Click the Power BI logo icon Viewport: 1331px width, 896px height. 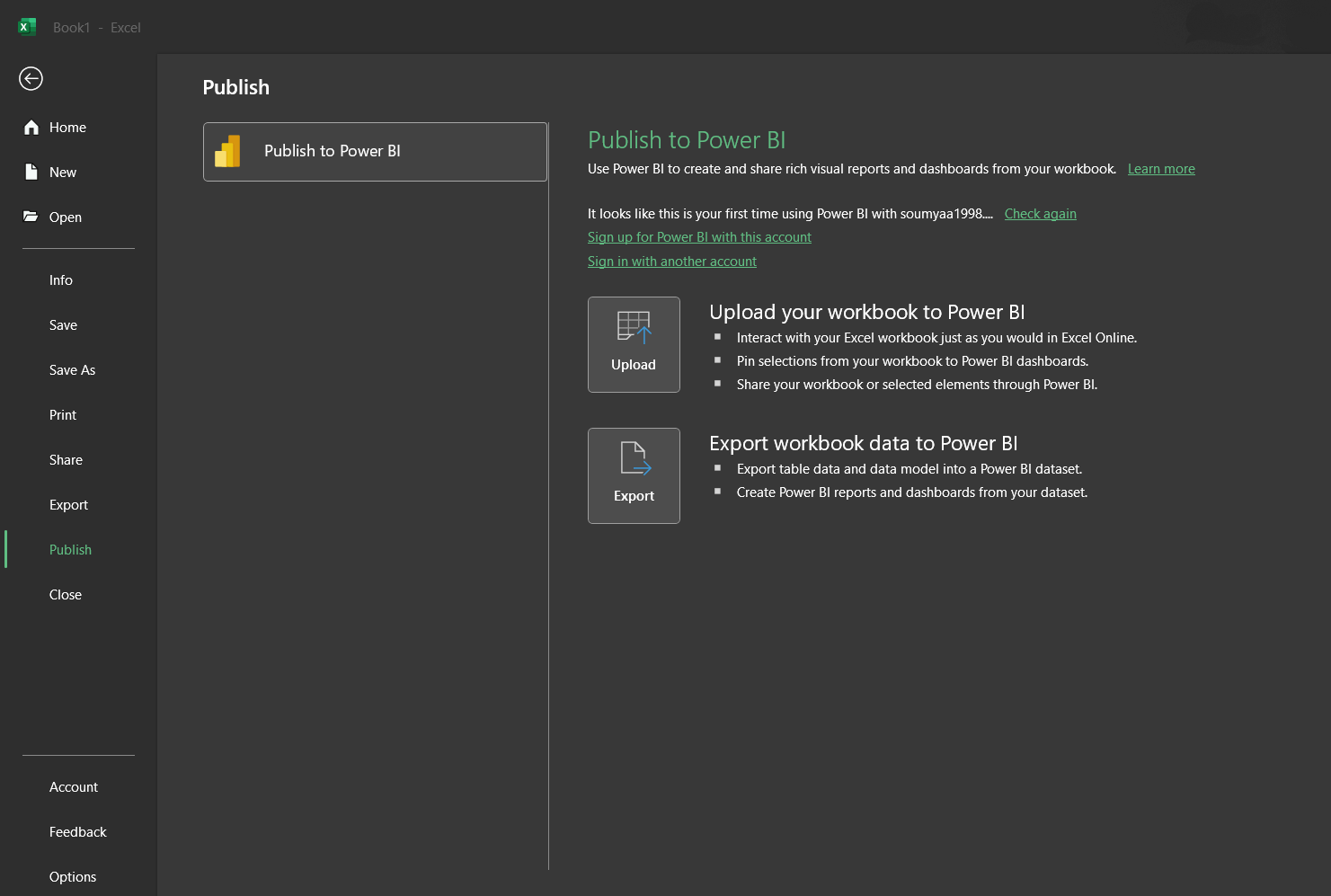(x=228, y=151)
